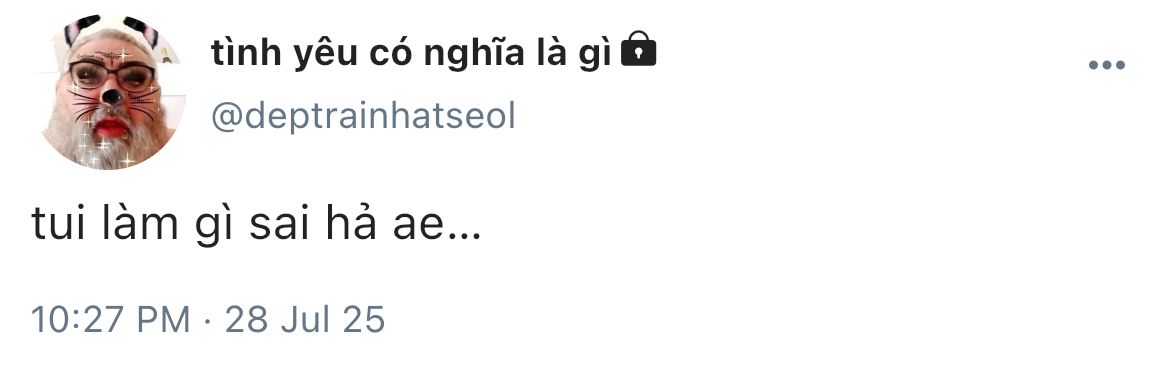Screen dimensions: 1170x369
Task: Click the cat ears on the avatar
Action: click(111, 30)
